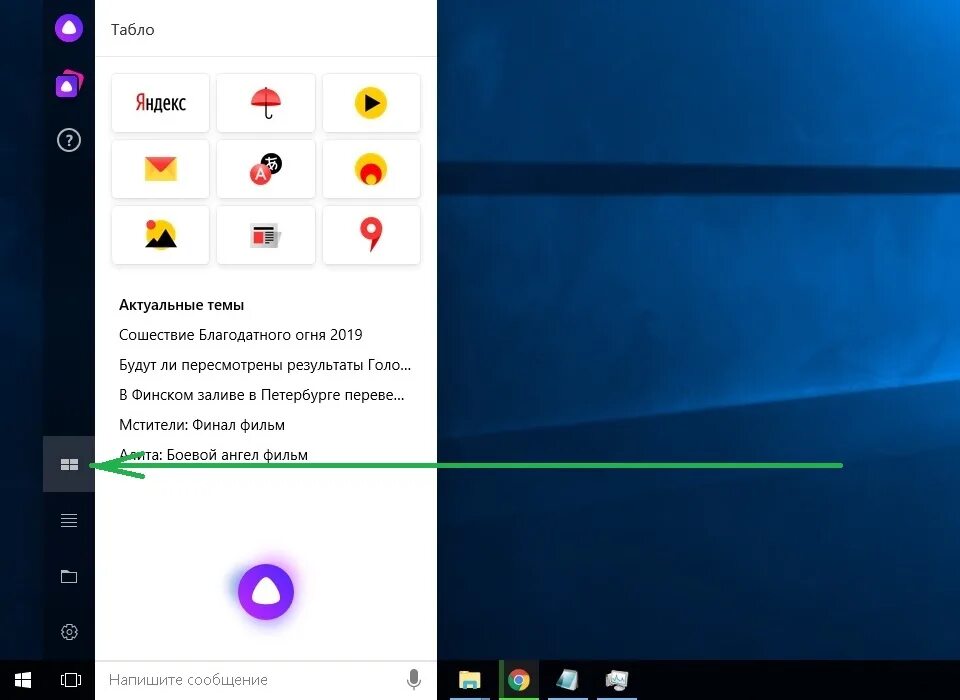Open topic В Финском заливе в Петербурге

click(261, 395)
